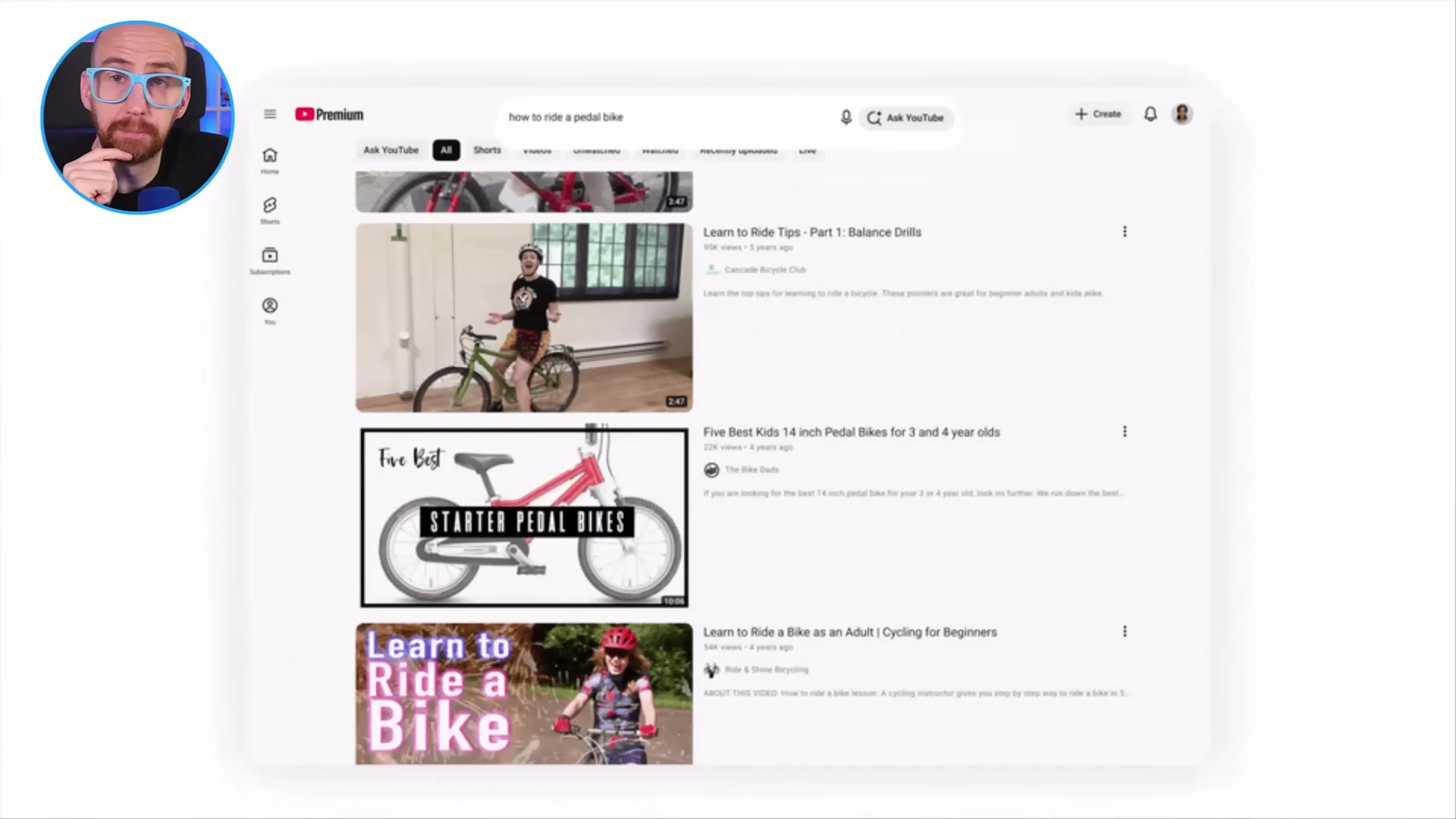Viewport: 1456px width, 819px height.
Task: Select the All filter chip
Action: pyautogui.click(x=446, y=150)
